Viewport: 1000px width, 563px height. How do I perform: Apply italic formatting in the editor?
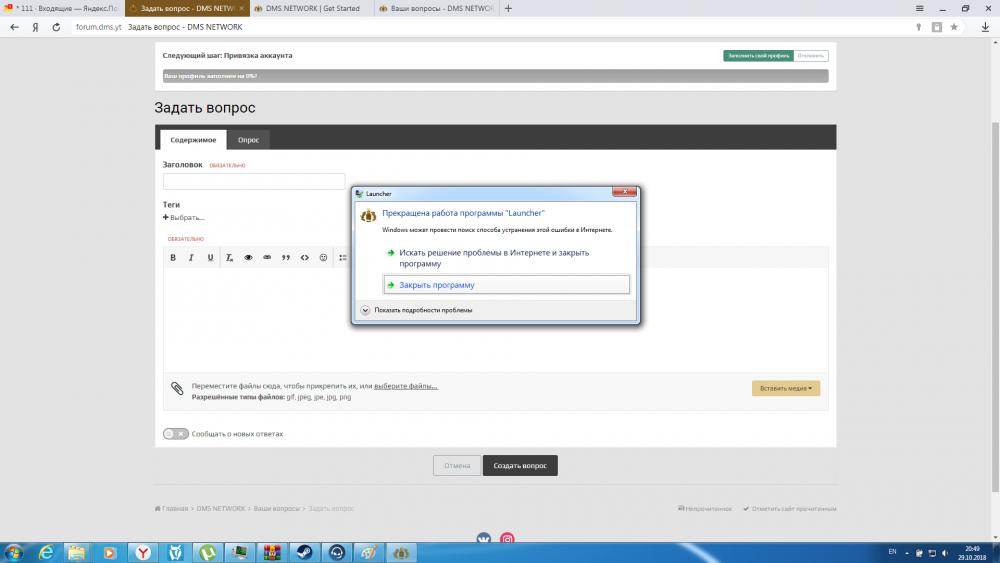[191, 258]
